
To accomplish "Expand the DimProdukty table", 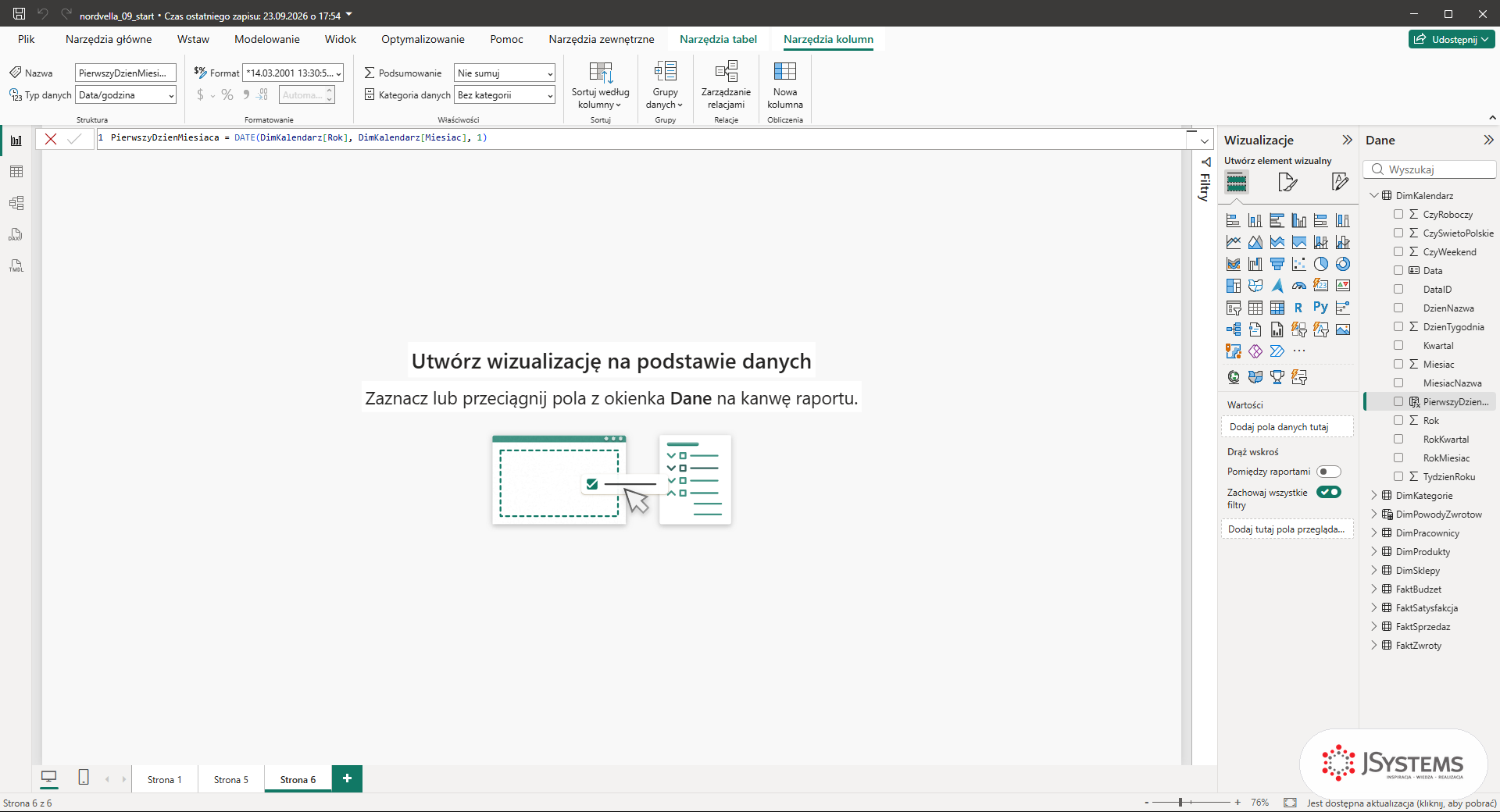I will click(1374, 551).
